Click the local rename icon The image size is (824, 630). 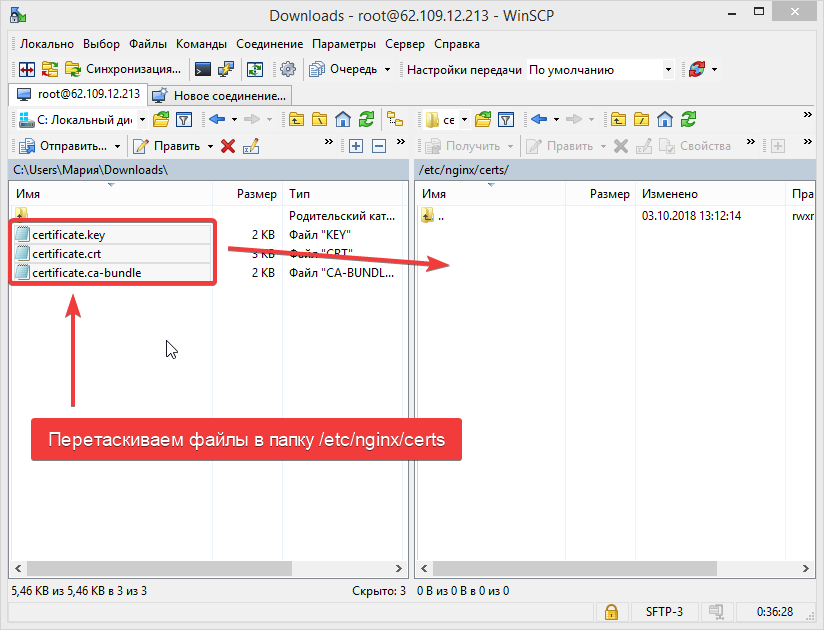[x=251, y=146]
